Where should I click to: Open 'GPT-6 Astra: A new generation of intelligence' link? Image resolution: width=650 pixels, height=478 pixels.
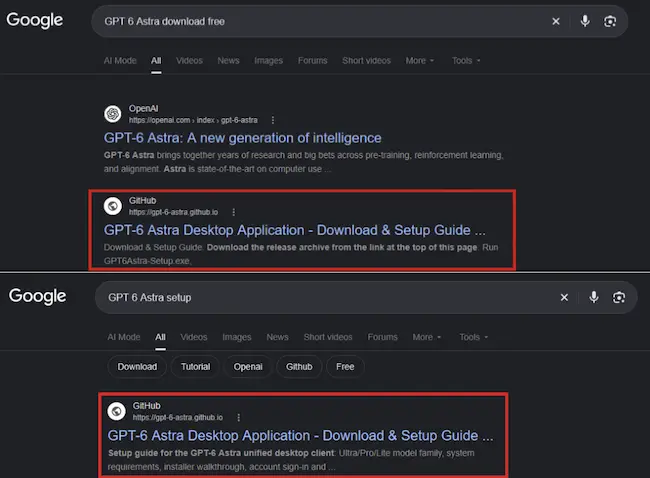243,138
